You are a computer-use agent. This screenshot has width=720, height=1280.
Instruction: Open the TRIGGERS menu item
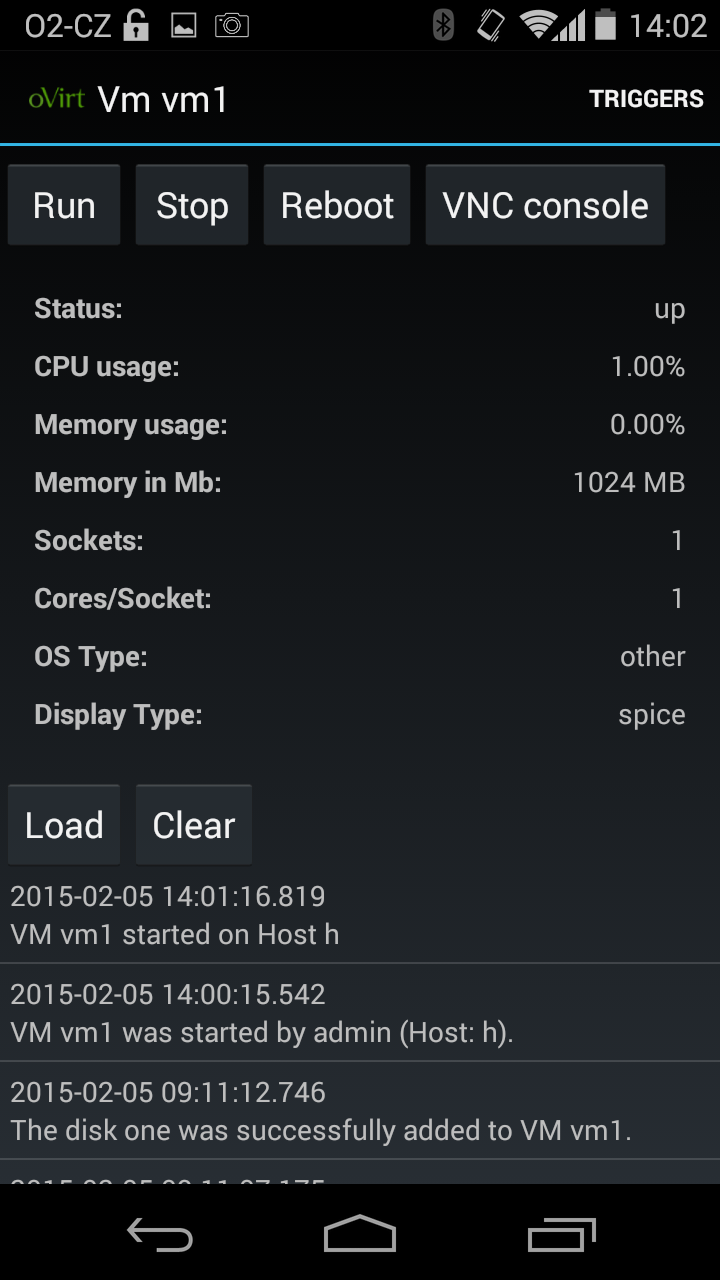[646, 99]
